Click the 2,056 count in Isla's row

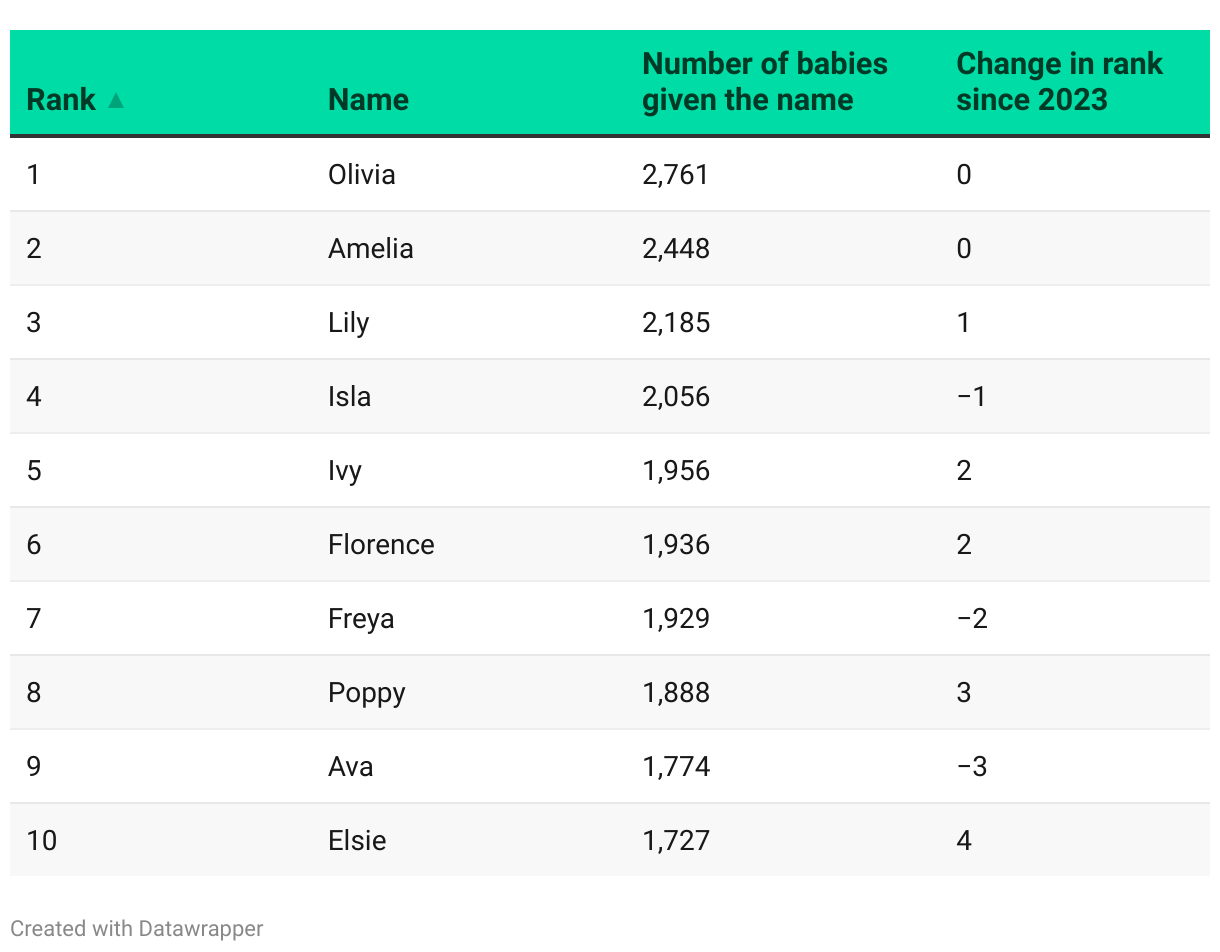click(x=675, y=397)
